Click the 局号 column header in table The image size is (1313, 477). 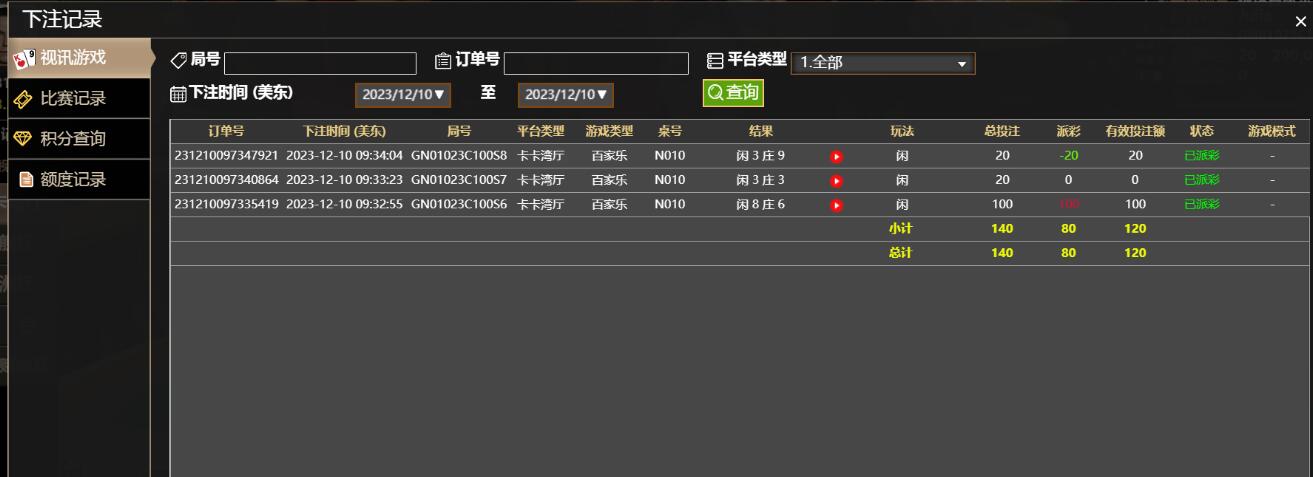click(x=459, y=131)
